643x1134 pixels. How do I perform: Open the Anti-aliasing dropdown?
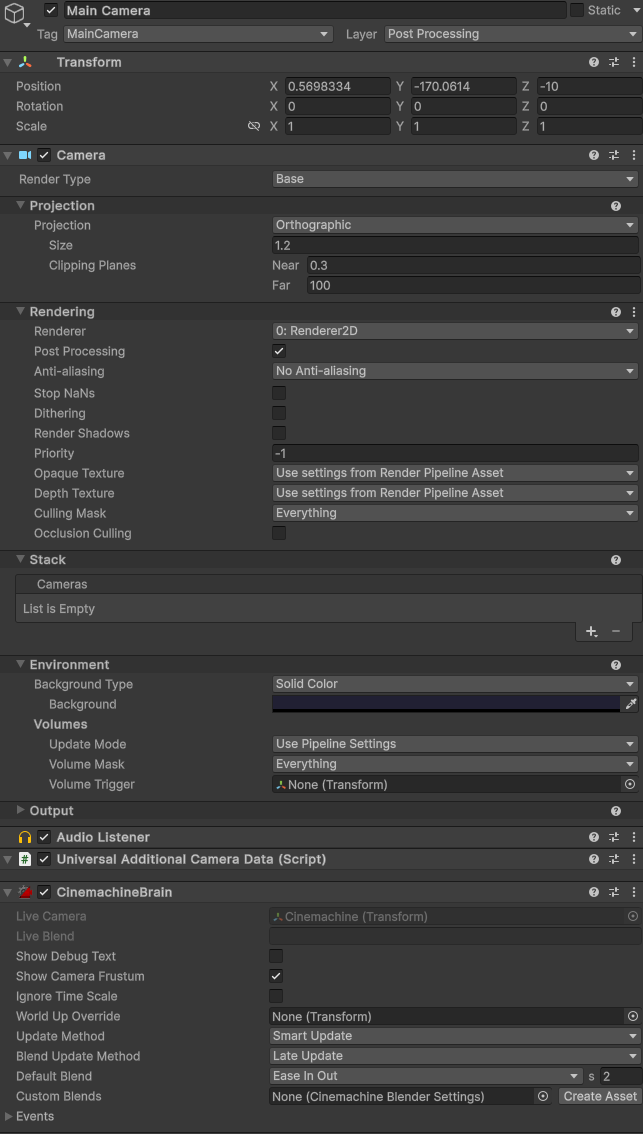coord(455,371)
